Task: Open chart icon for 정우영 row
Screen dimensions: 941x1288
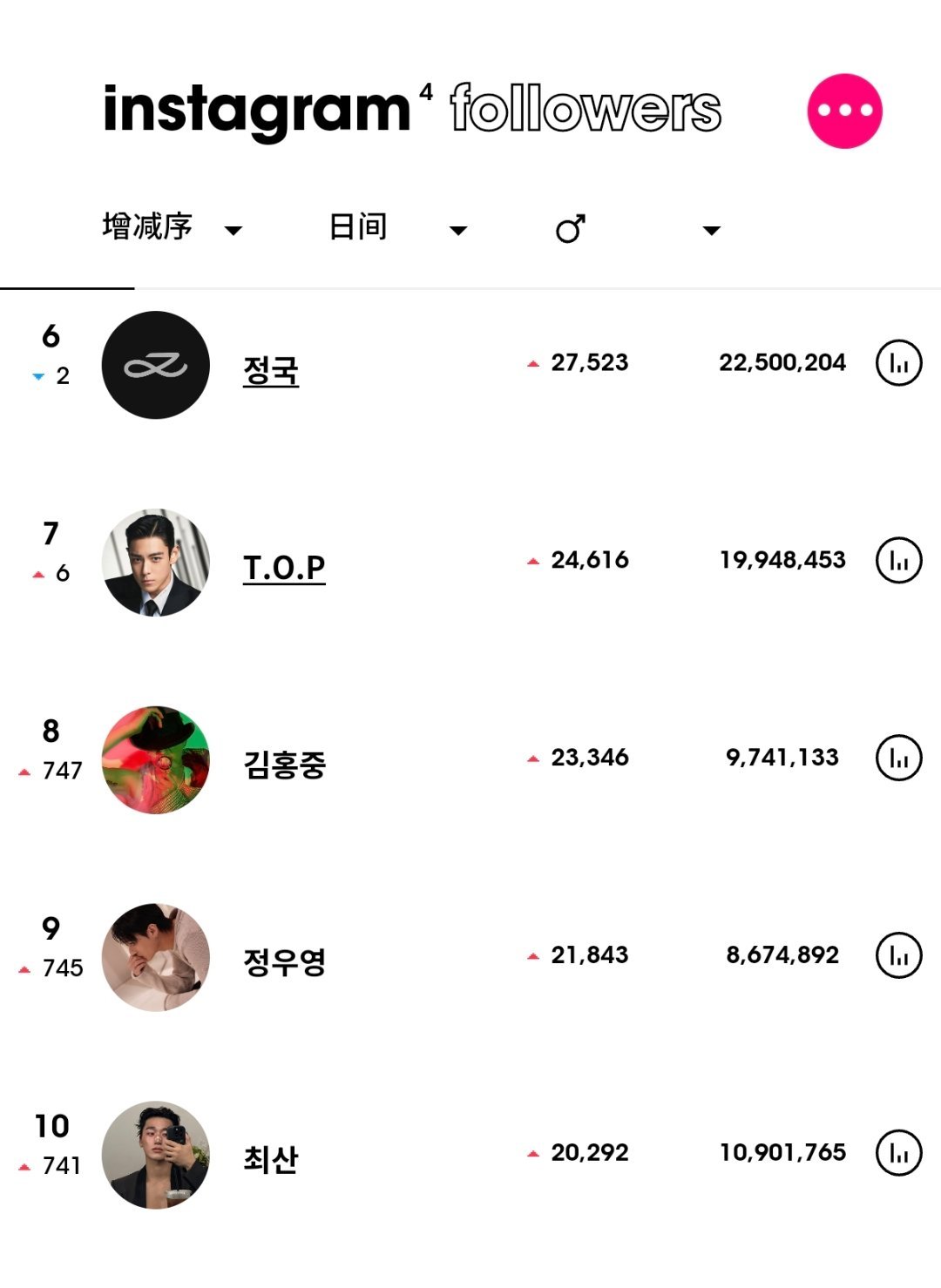Action: click(x=898, y=955)
